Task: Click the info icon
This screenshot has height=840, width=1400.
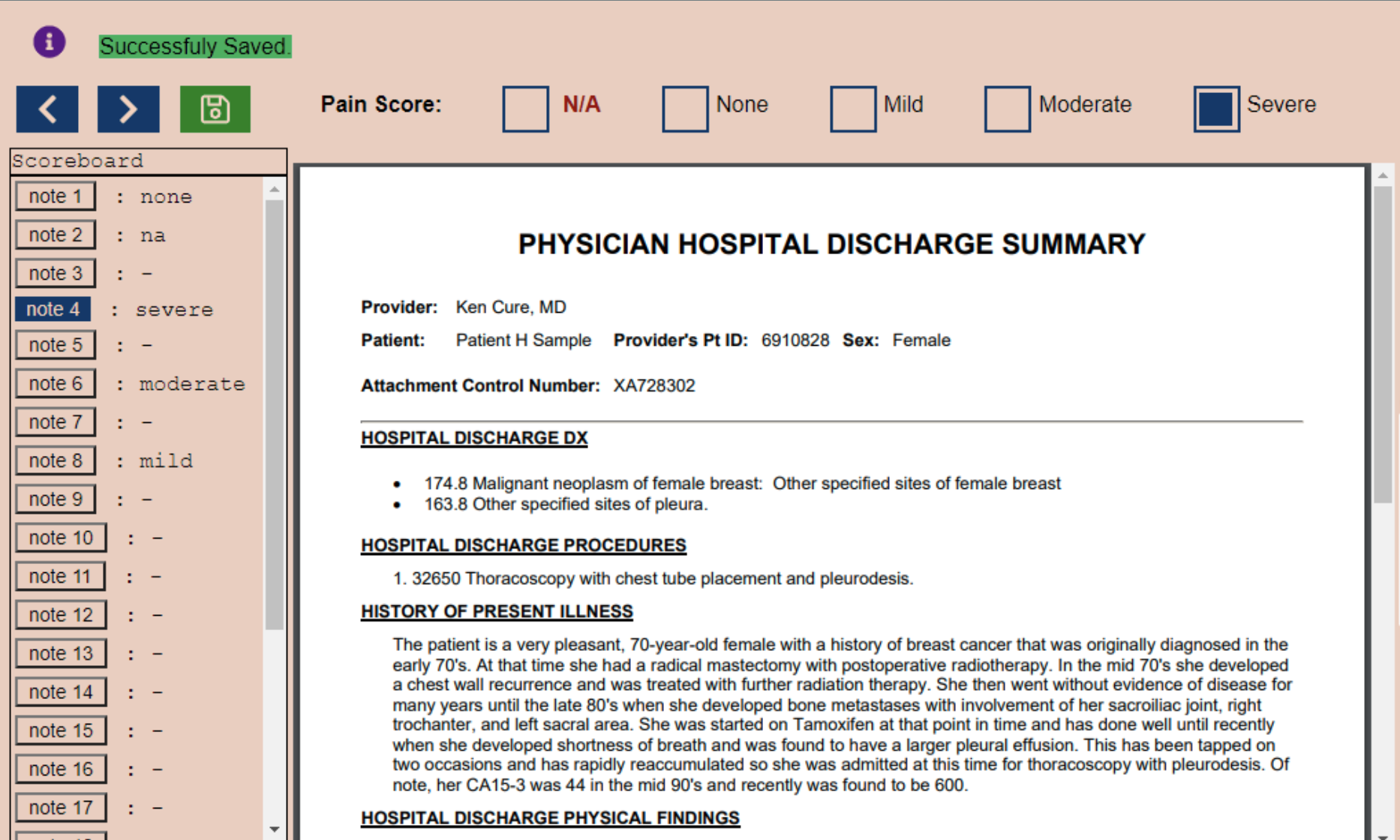Action: click(48, 41)
